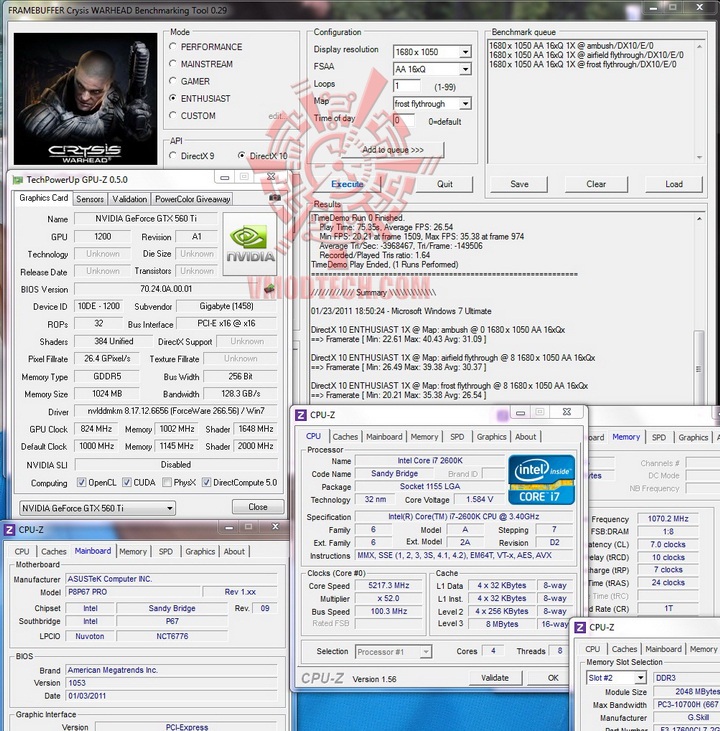Screen dimensions: 720x731
Task: Select the PERFORMANCE mode radio button
Action: [173, 47]
